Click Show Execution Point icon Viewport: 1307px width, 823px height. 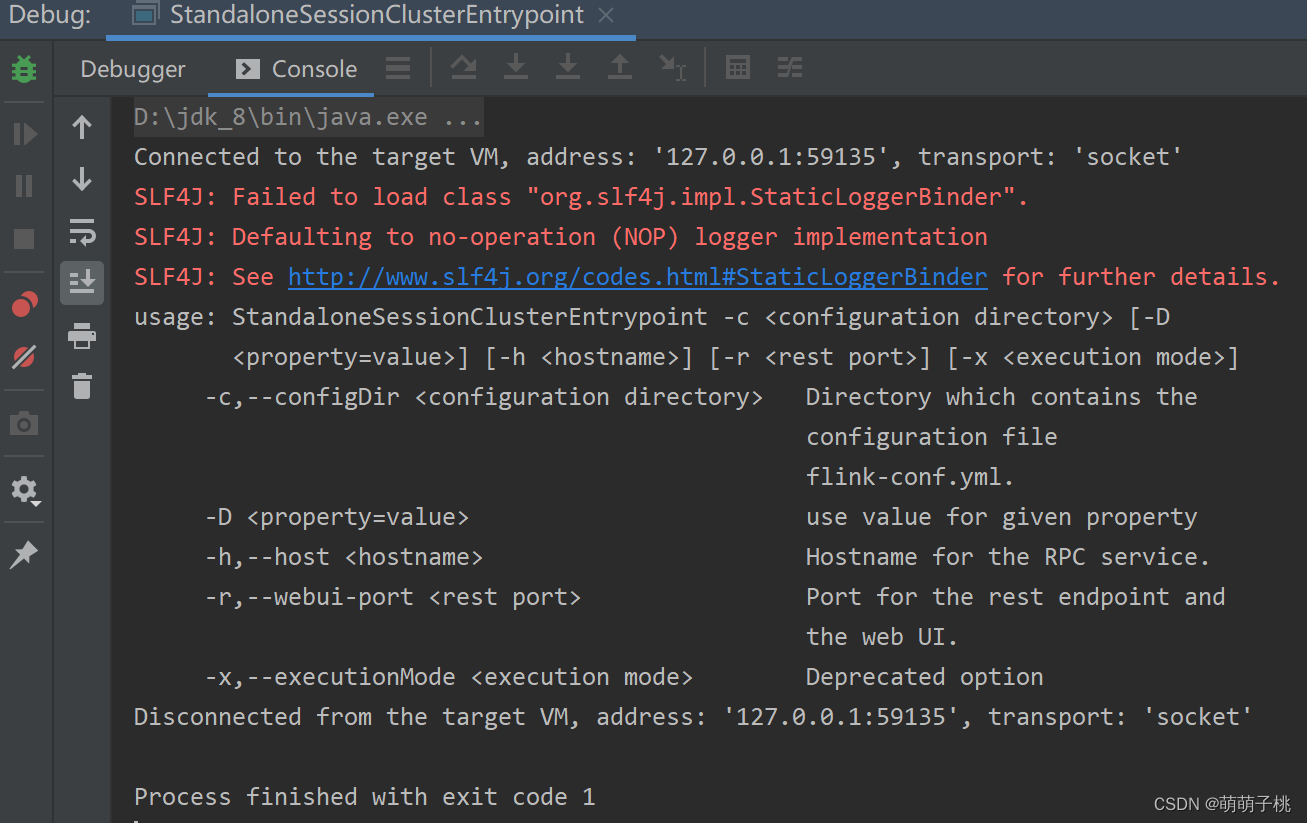pyautogui.click(x=463, y=68)
